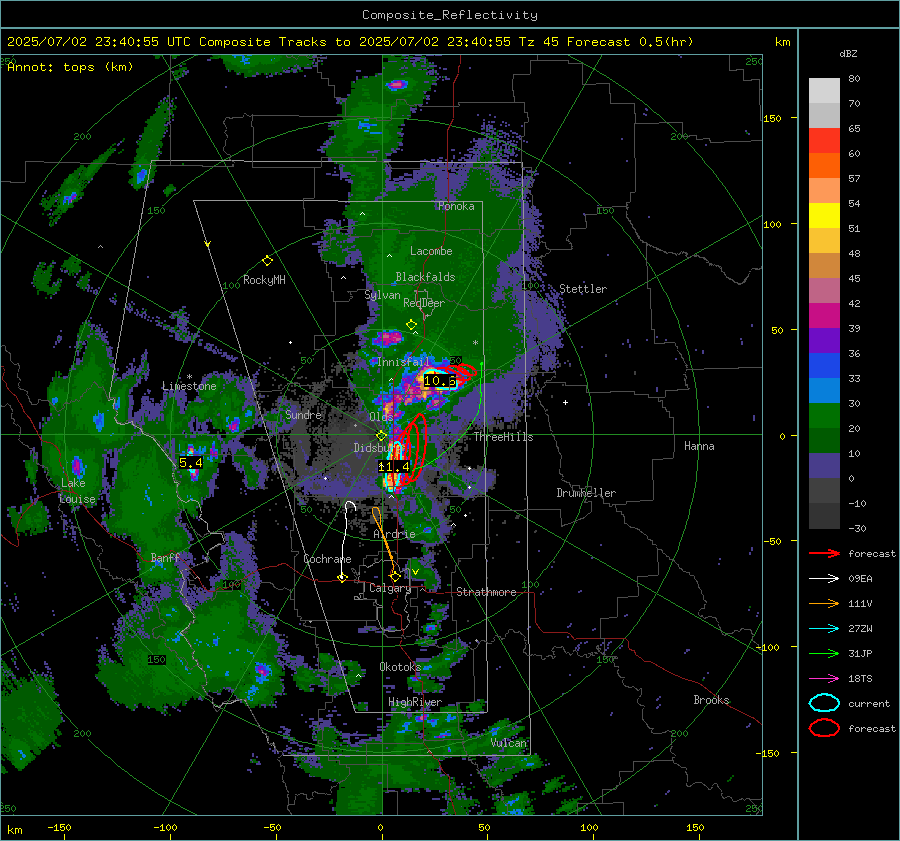Click the 10.6 storm top label
900x841 pixels.
point(440,381)
